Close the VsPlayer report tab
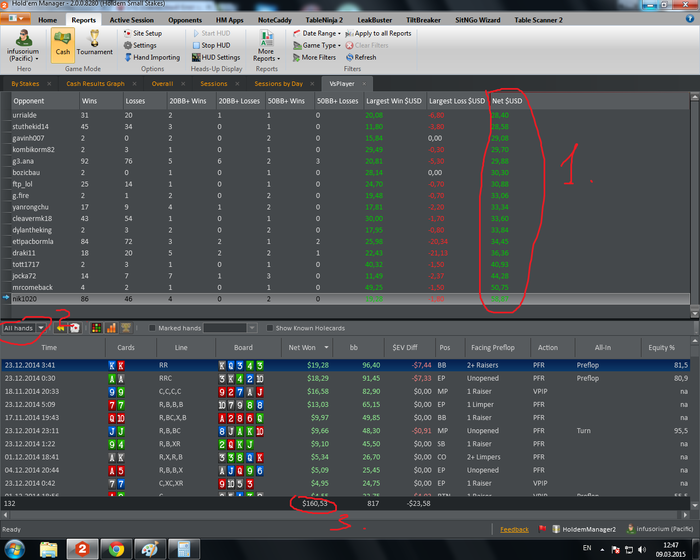 pos(364,84)
